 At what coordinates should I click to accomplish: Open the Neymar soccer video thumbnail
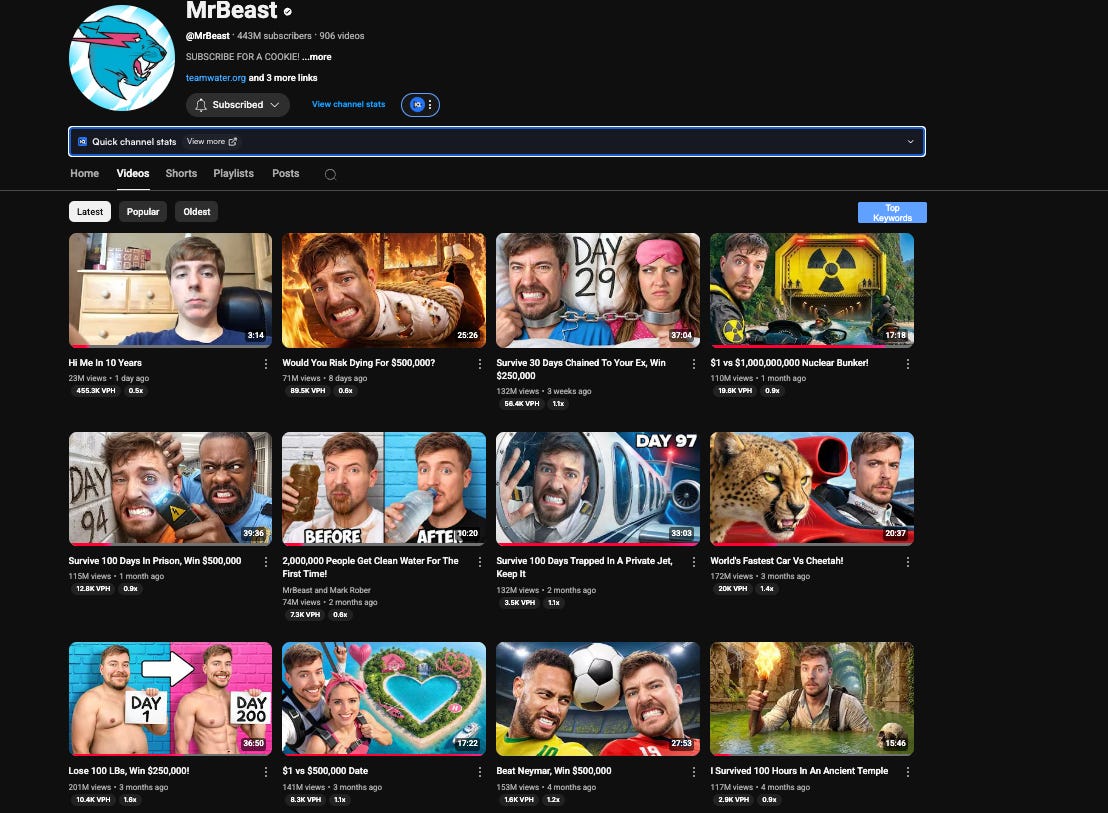(x=598, y=699)
